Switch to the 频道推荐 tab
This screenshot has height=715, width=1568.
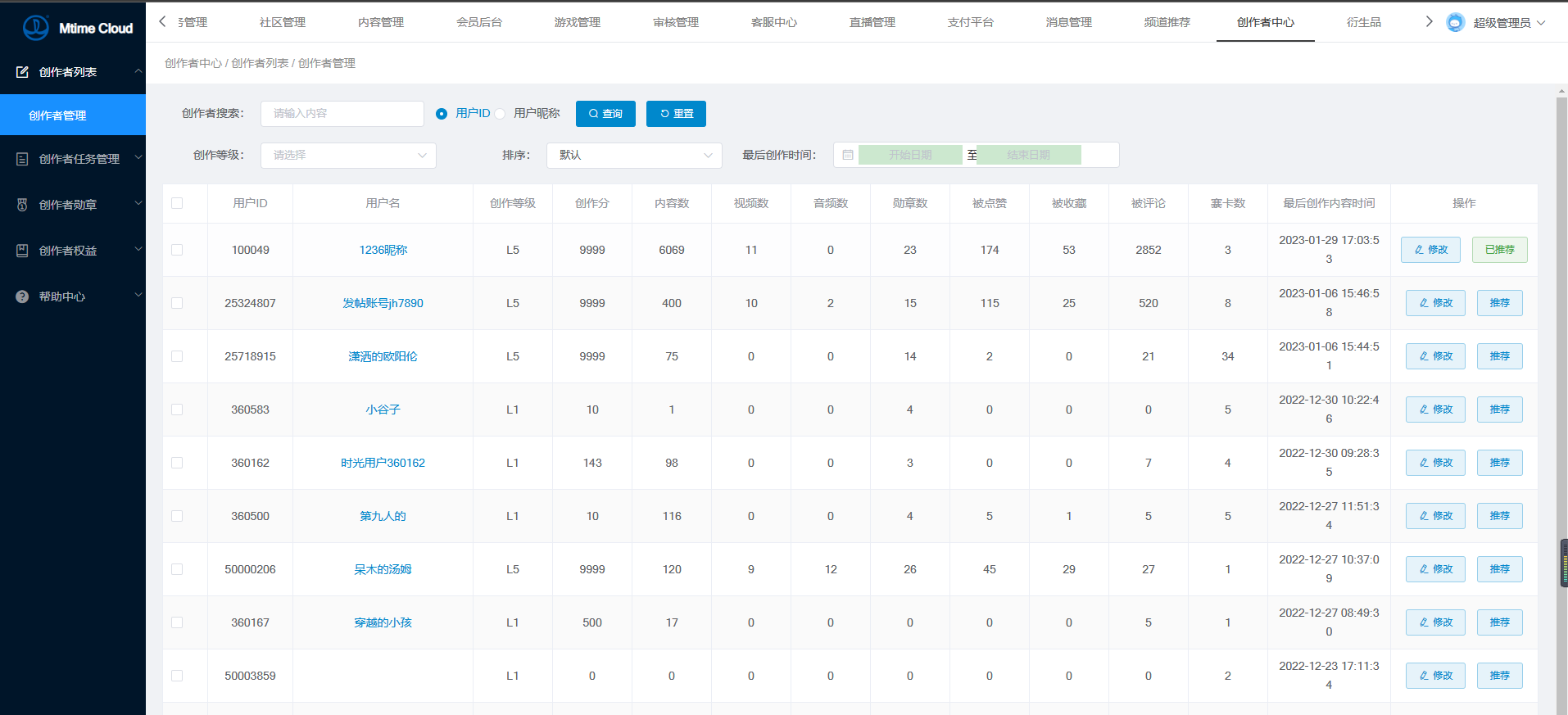1167,22
